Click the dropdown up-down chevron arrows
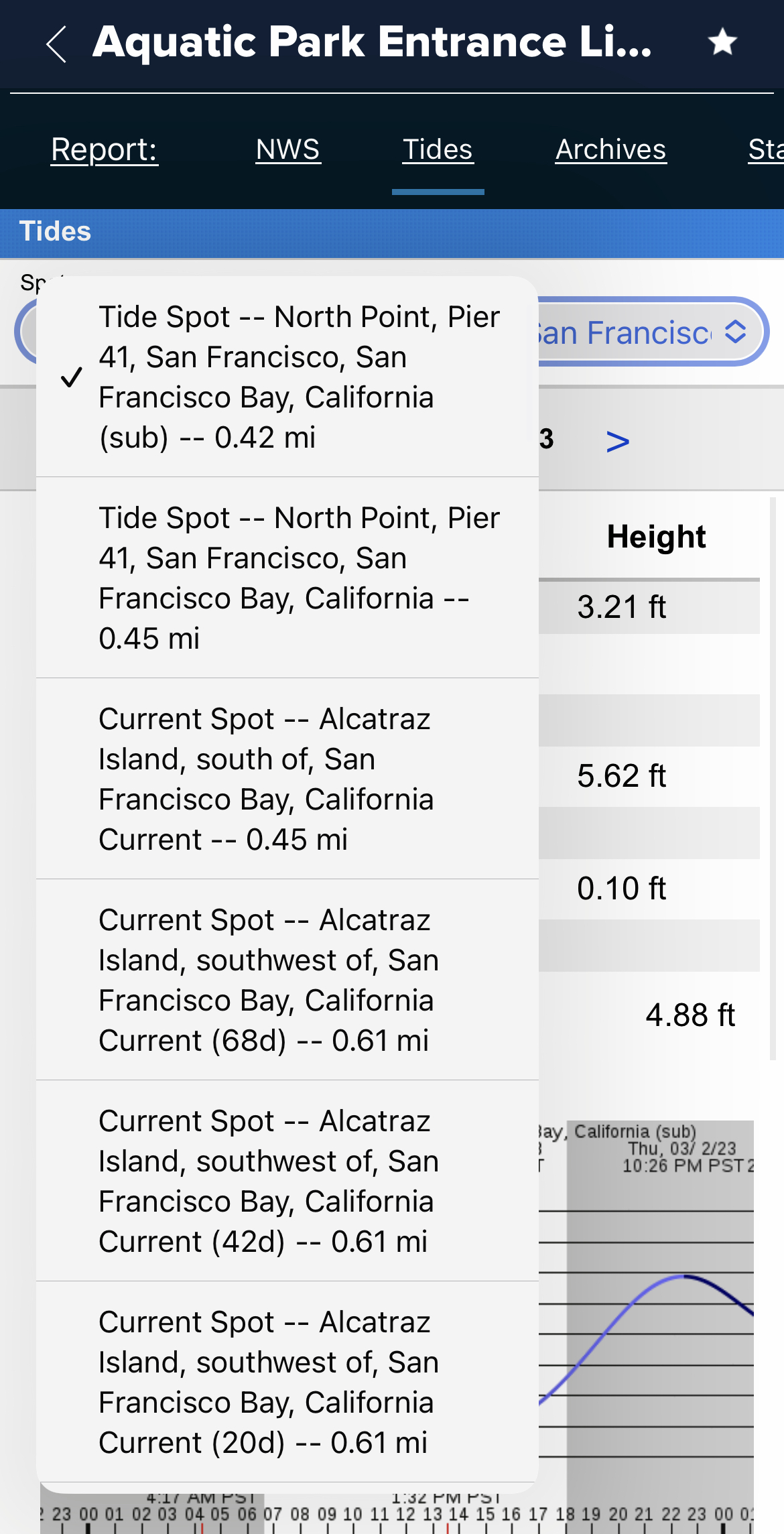The image size is (784, 1534). (x=736, y=332)
